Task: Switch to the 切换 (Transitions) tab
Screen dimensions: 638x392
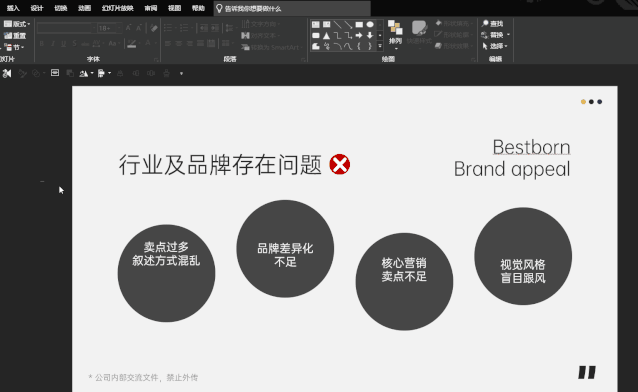Action: point(61,8)
